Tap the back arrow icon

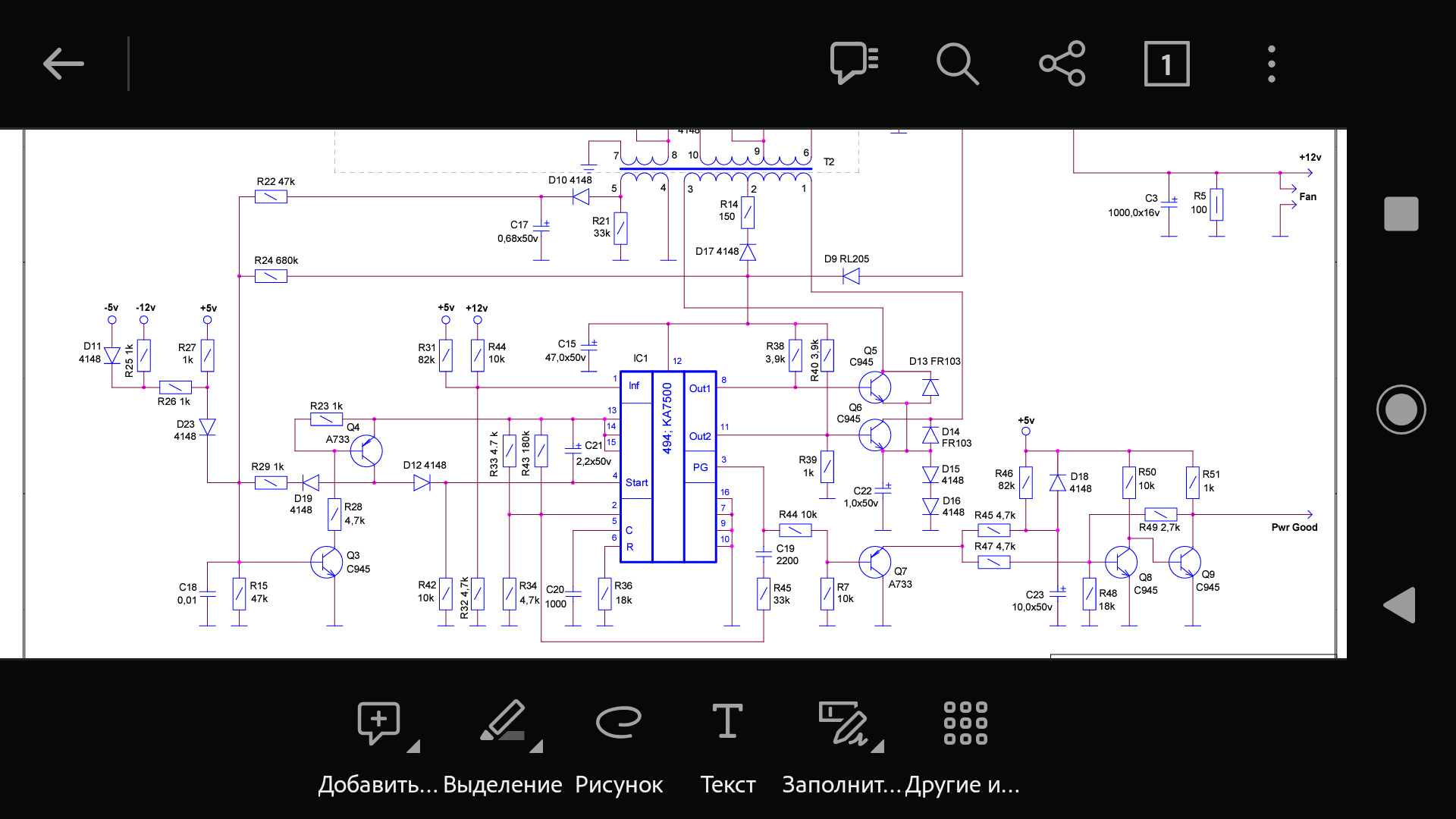[x=64, y=64]
